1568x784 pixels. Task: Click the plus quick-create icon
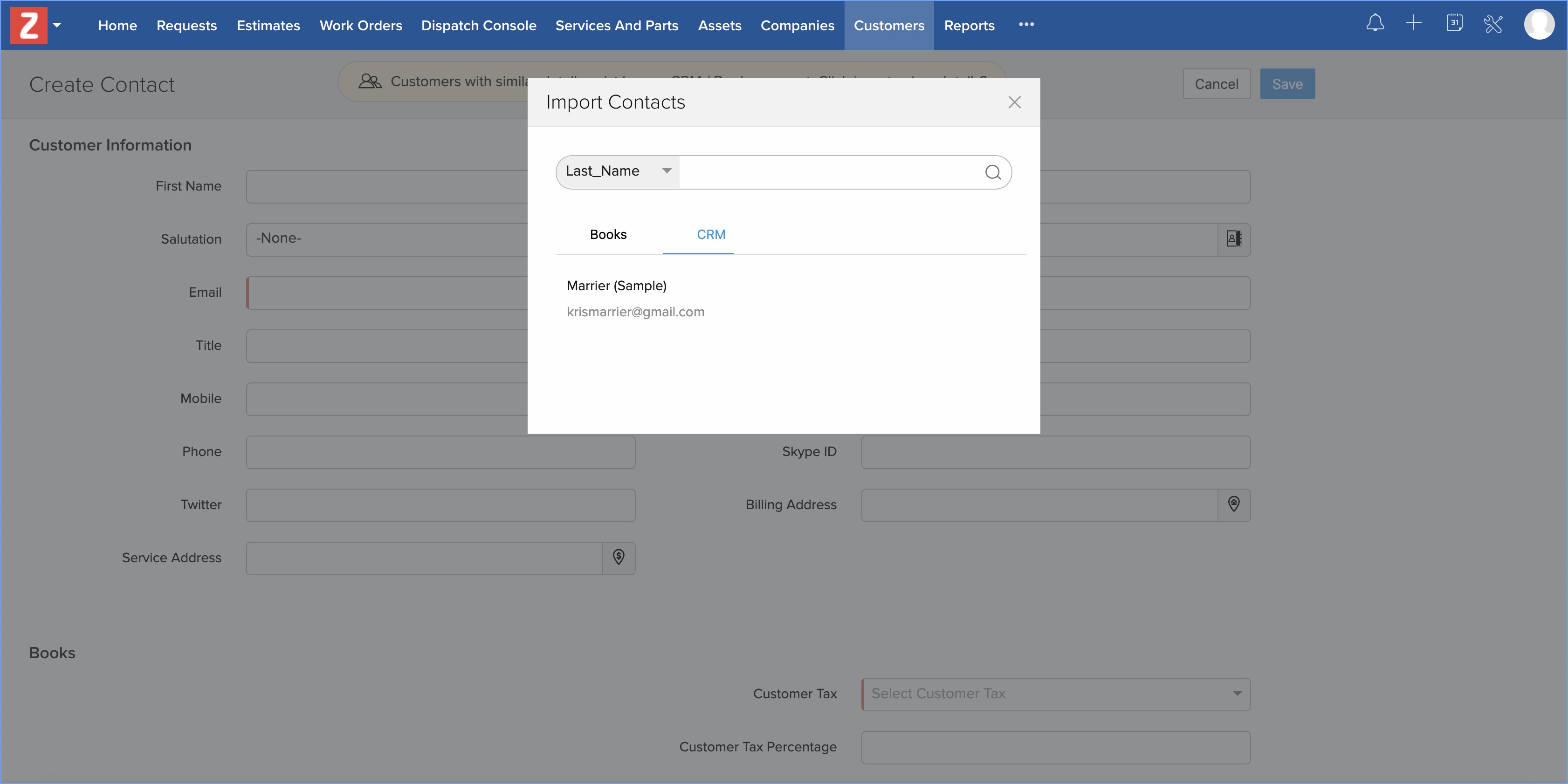coord(1413,24)
